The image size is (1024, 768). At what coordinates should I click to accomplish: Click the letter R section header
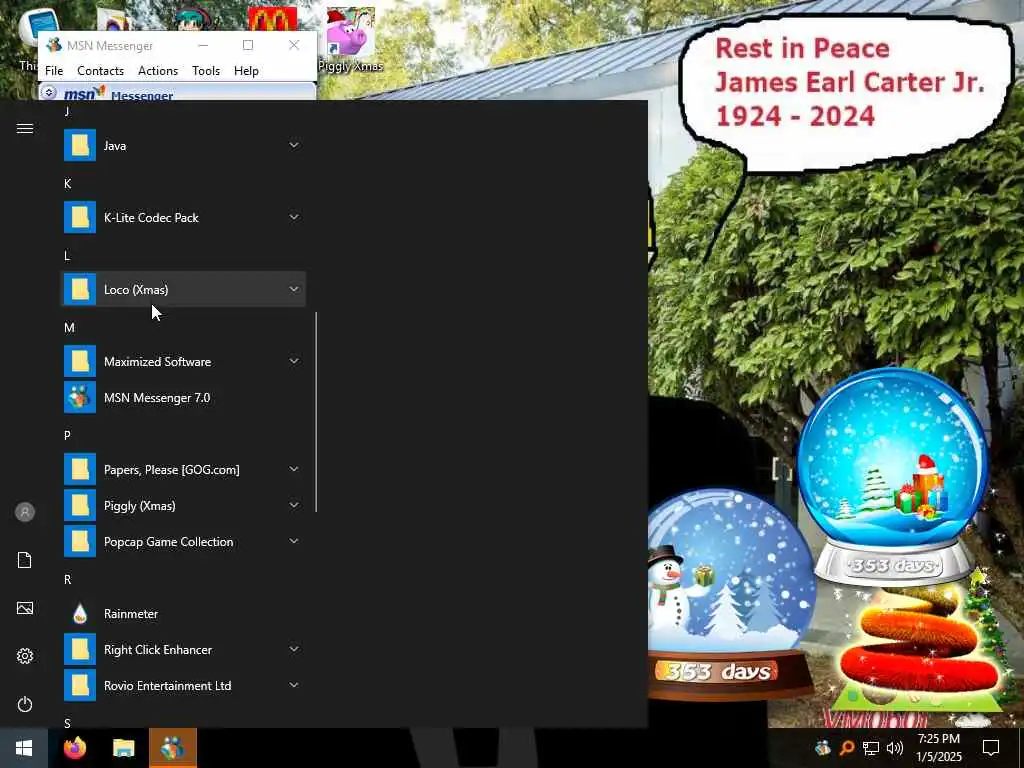67,580
